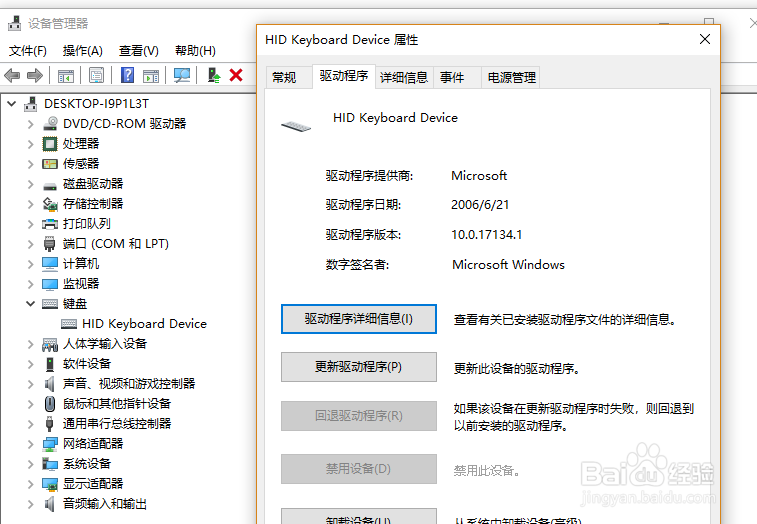Expand the 系统设备 category
This screenshot has height=524, width=757.
click(30, 464)
